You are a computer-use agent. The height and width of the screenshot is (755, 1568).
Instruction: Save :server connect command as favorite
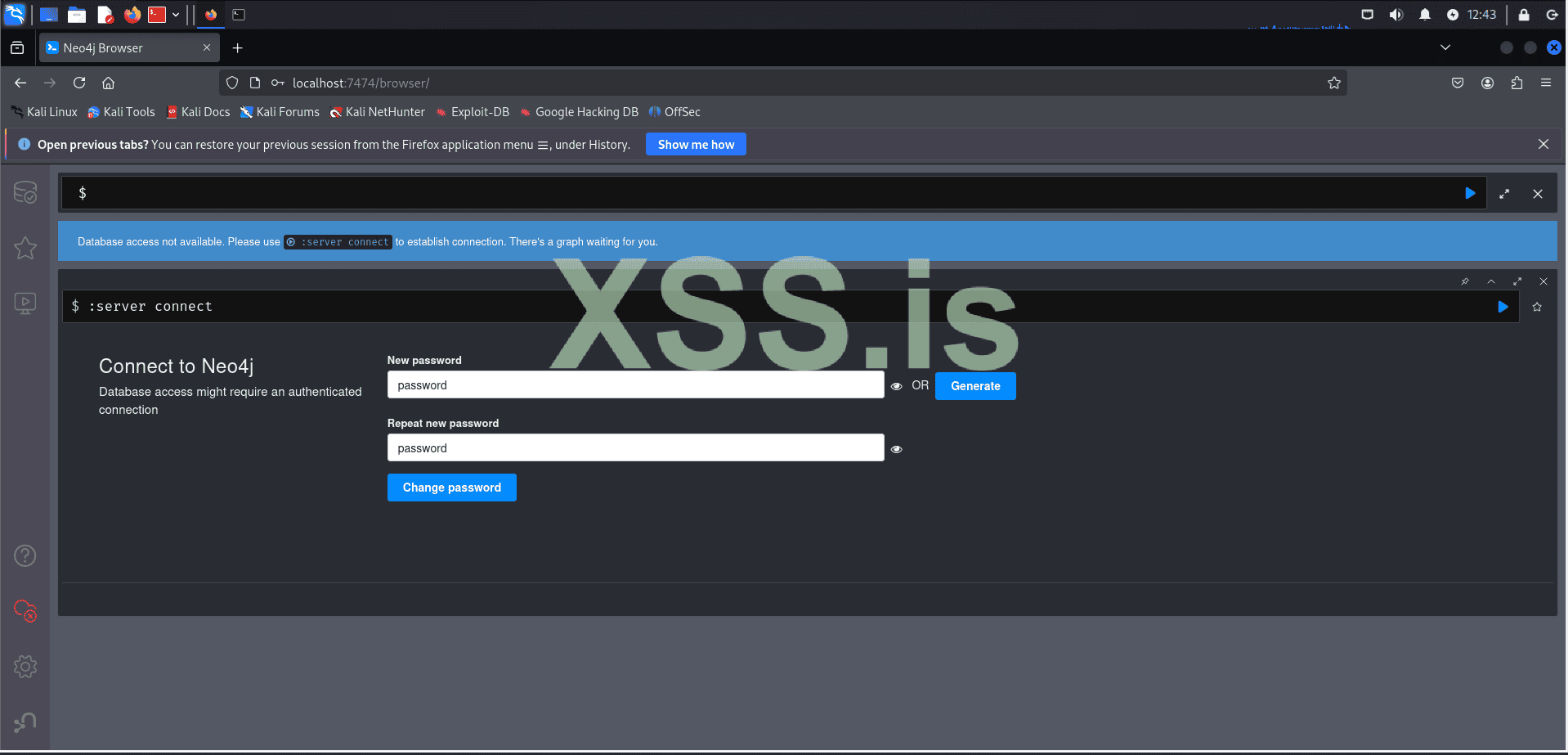tap(1537, 307)
